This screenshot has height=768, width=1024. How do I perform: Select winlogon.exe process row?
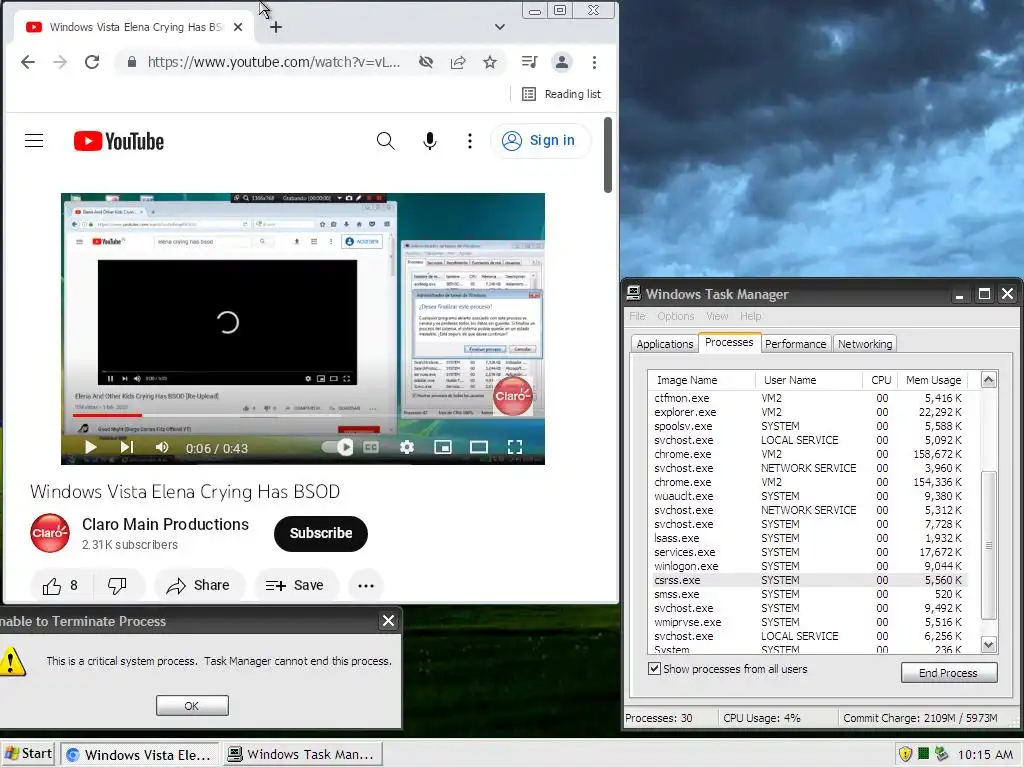point(808,566)
